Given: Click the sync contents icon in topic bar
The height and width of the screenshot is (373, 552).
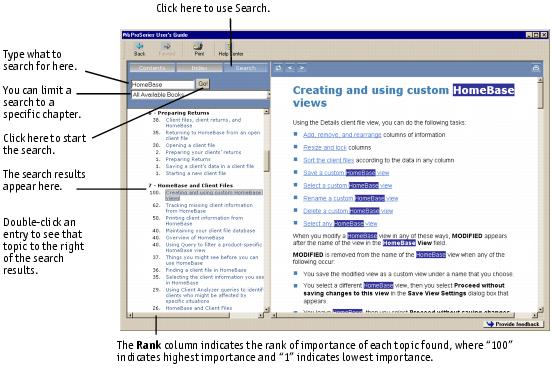Looking at the screenshot, I should 278,68.
